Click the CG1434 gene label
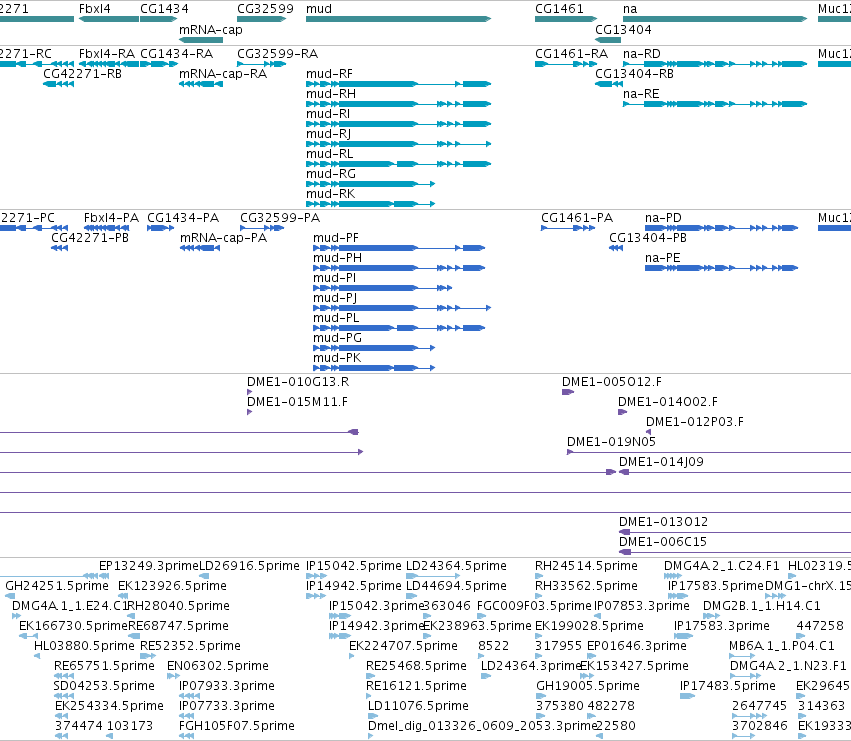The height and width of the screenshot is (741, 851). [164, 9]
